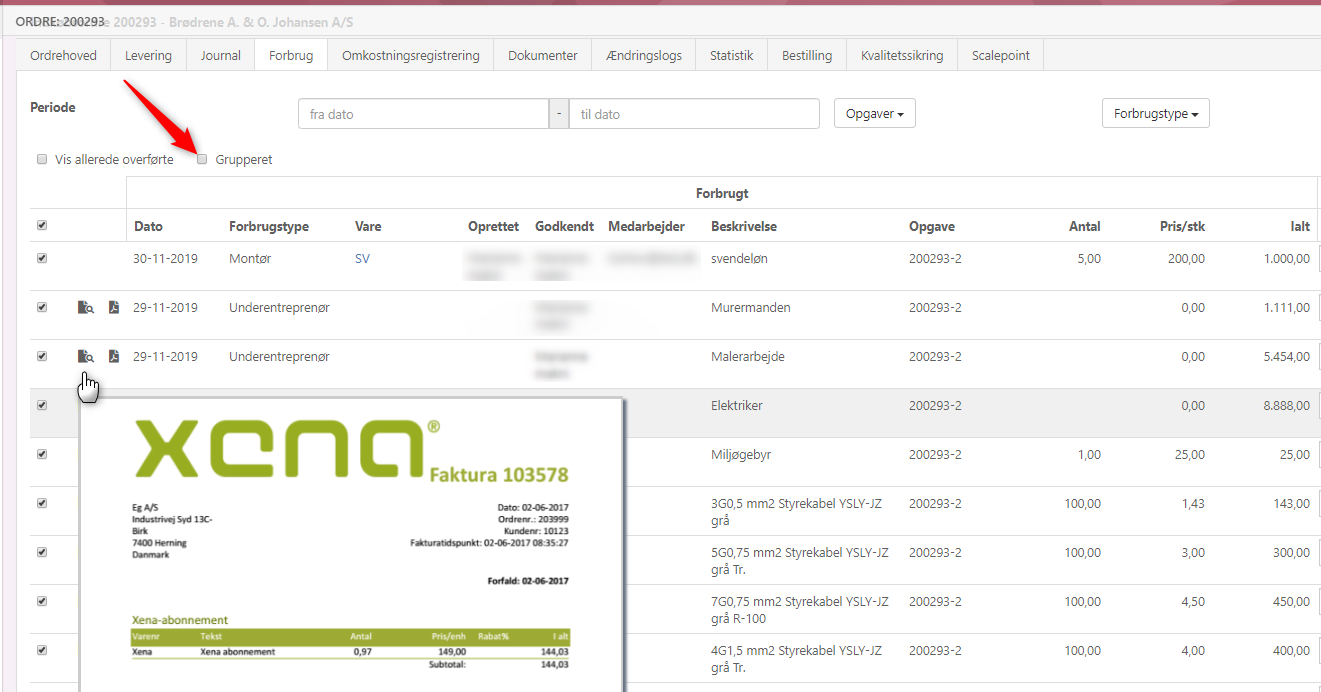Open document preview icon for Malerarbejde row

[x=86, y=357]
